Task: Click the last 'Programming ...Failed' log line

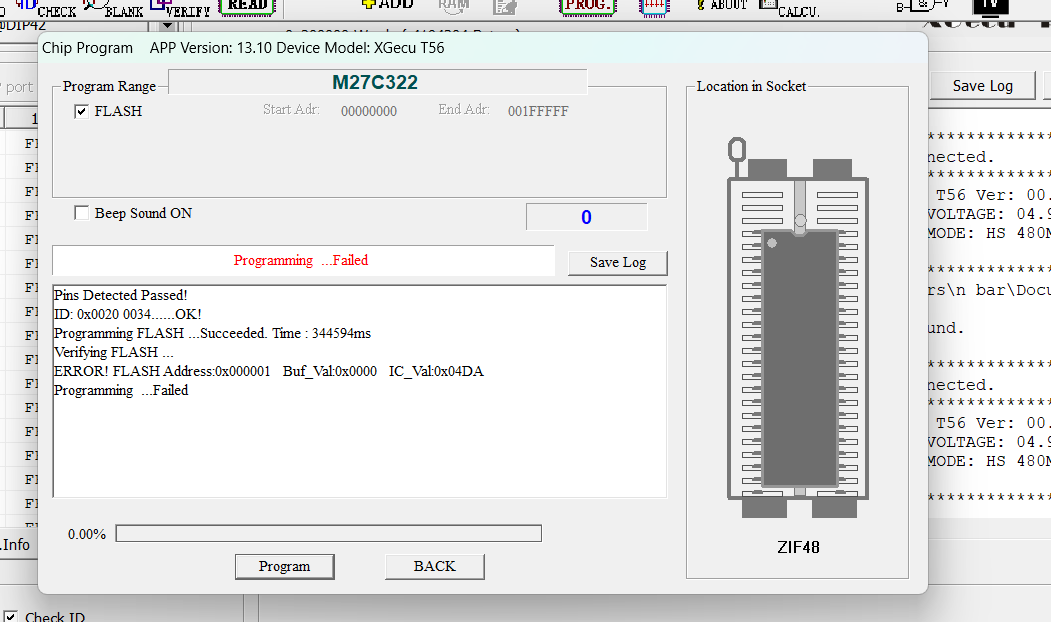Action: [121, 390]
